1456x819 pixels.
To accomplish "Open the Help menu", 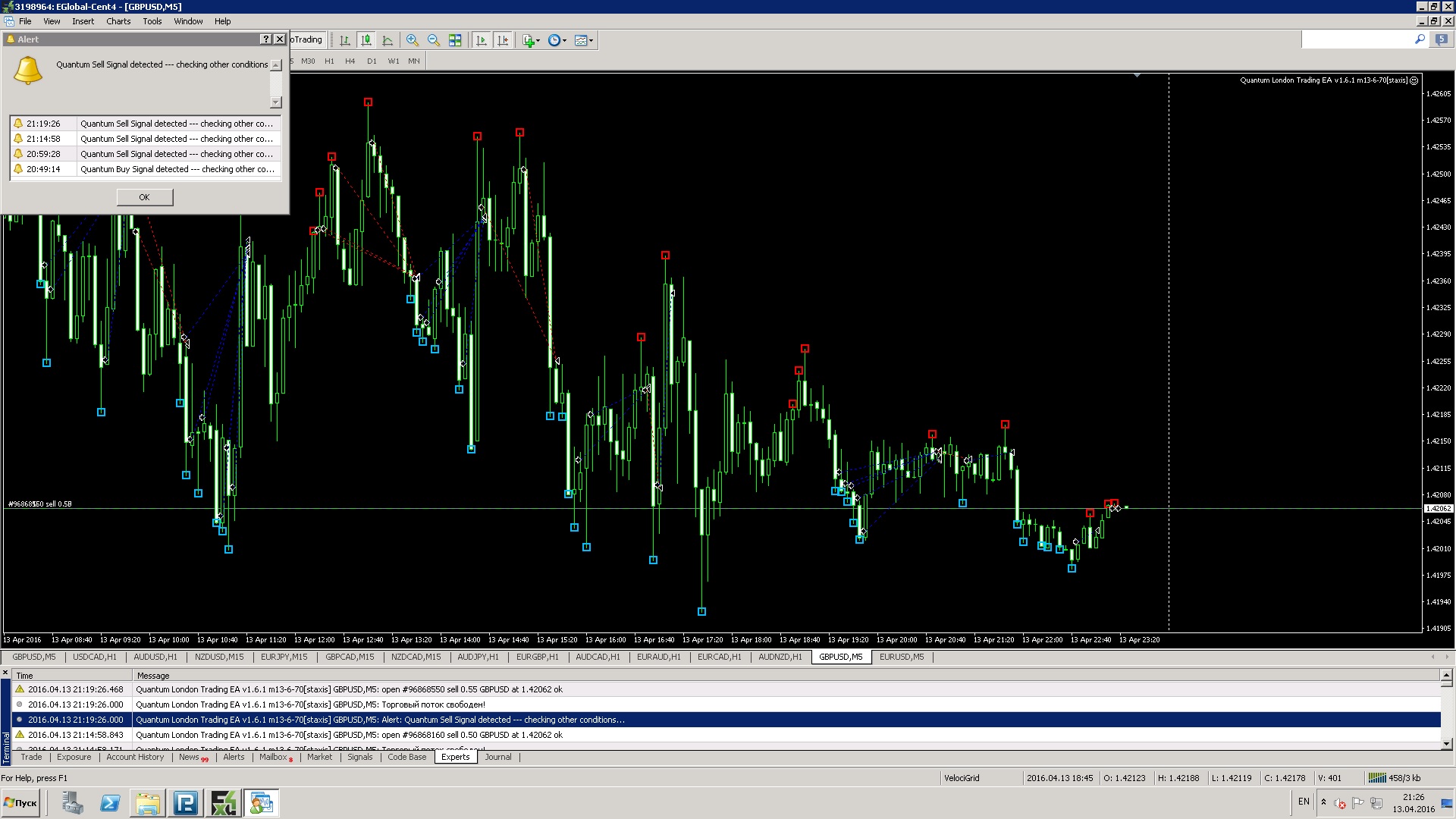I will (222, 21).
